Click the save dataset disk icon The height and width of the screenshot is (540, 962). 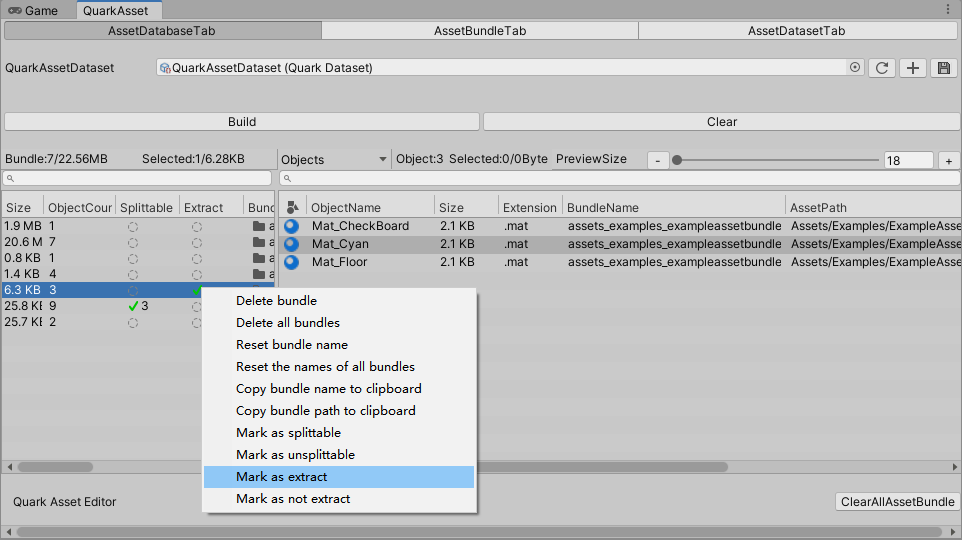[x=944, y=68]
